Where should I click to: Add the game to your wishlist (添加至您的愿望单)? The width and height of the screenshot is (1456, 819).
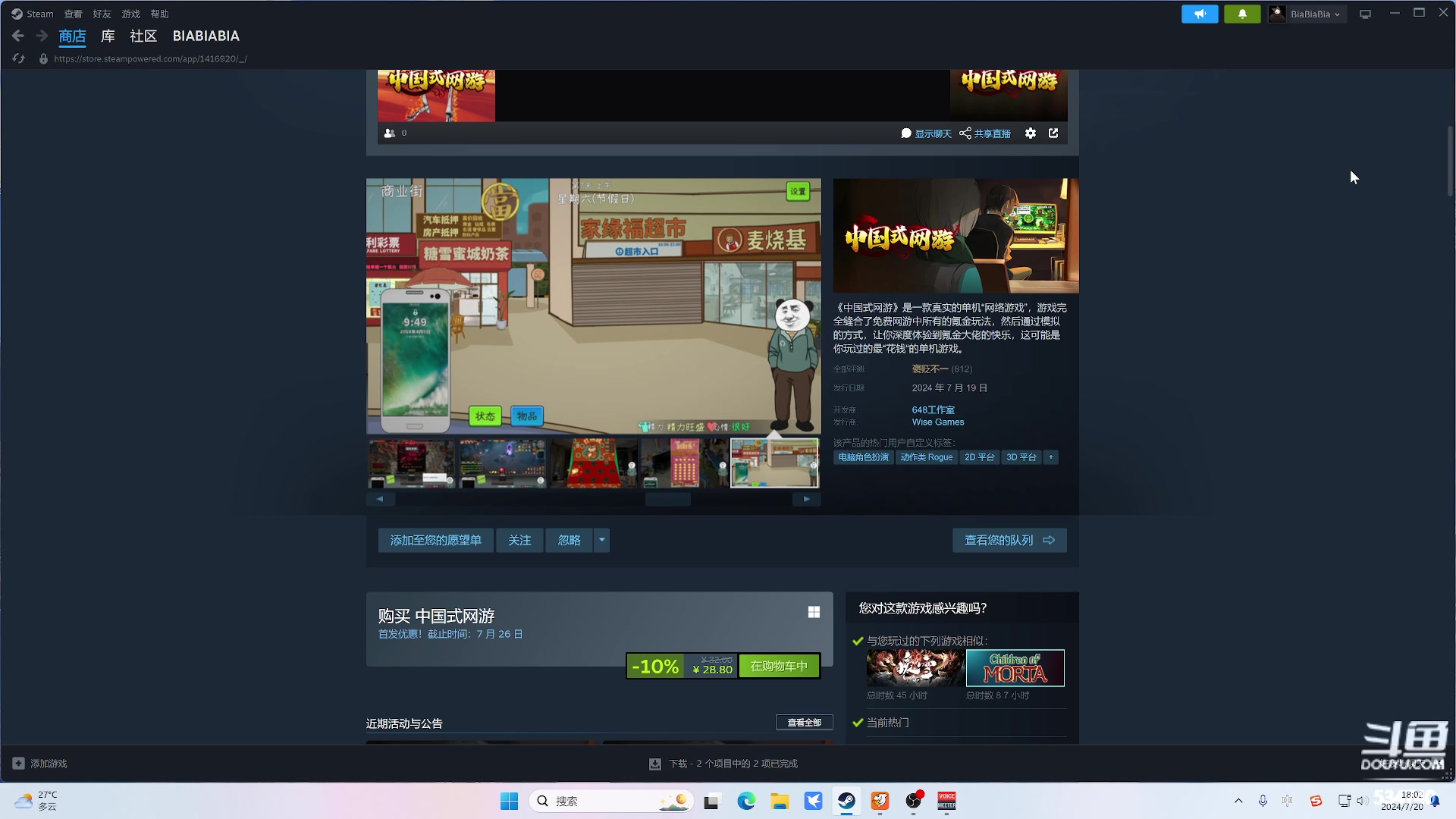435,540
